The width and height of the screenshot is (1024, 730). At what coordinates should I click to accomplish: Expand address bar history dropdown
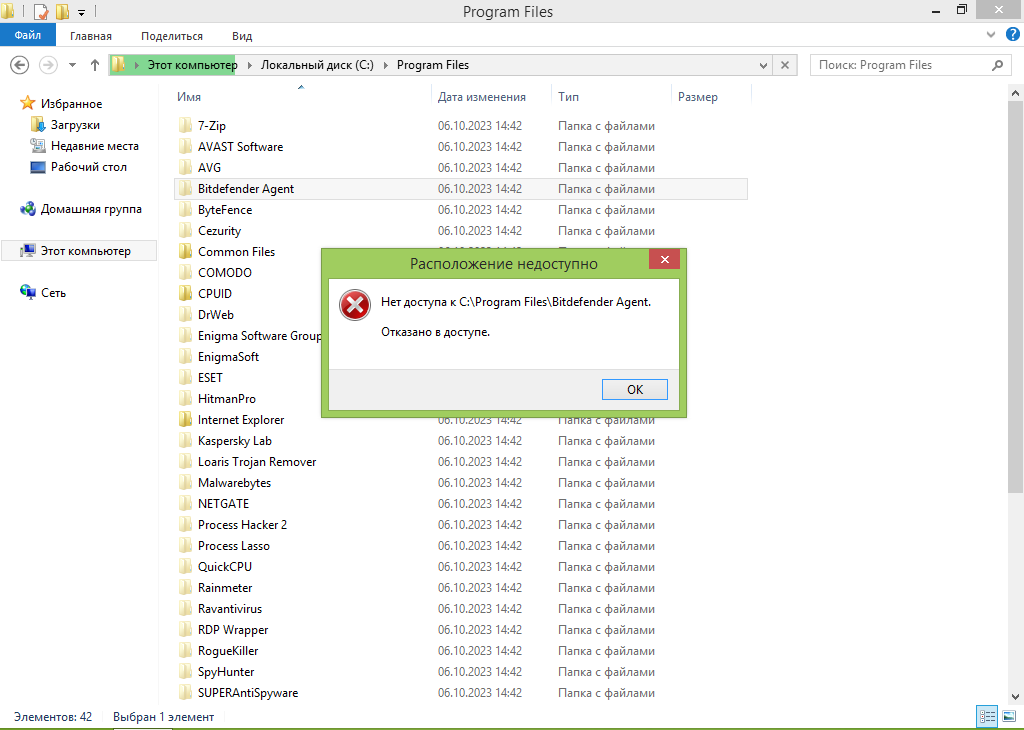point(763,65)
